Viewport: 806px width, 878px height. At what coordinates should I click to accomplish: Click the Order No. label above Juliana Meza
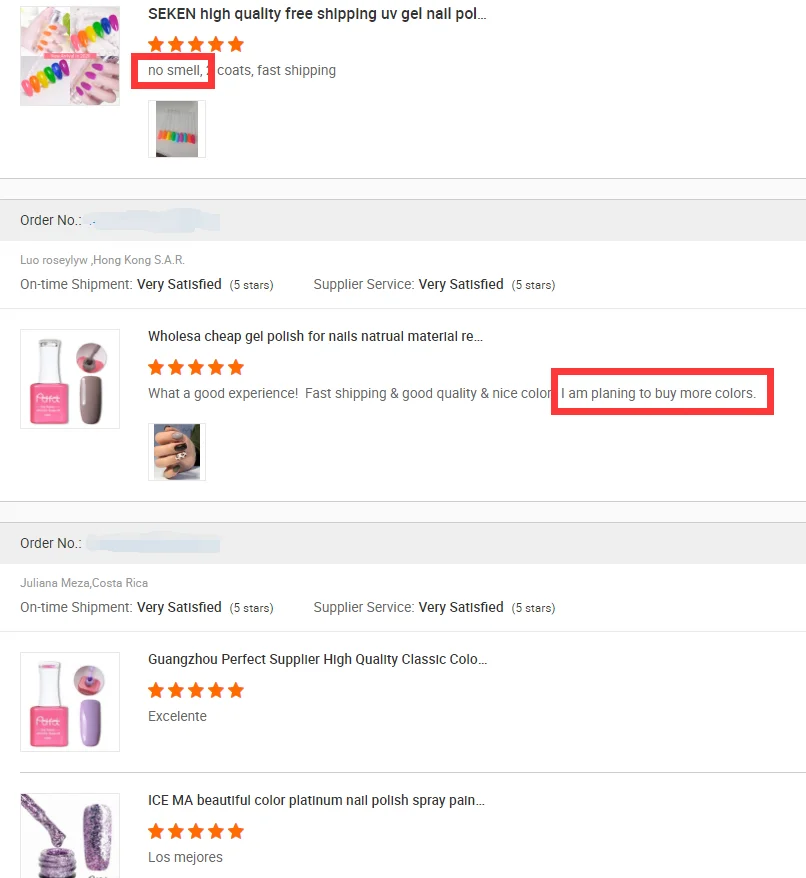click(x=50, y=543)
